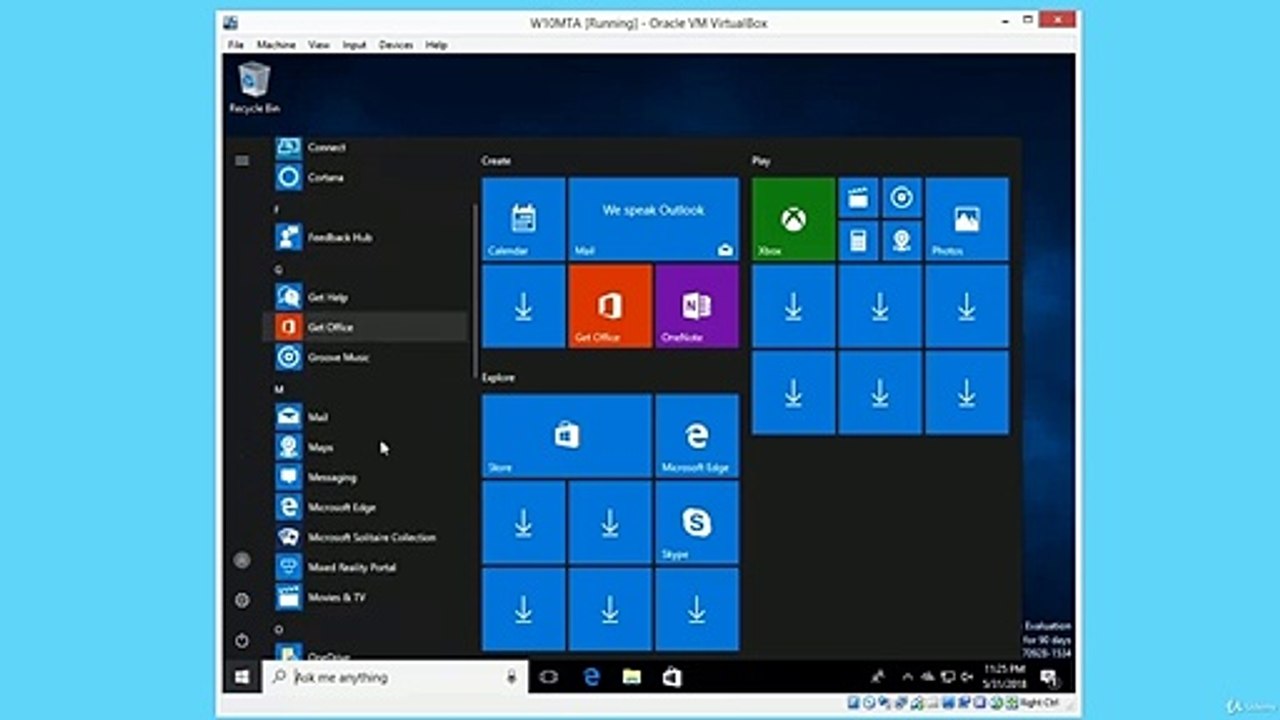Open the Mail tile saying We speak Outlook
Image resolution: width=1280 pixels, height=720 pixels.
(653, 219)
